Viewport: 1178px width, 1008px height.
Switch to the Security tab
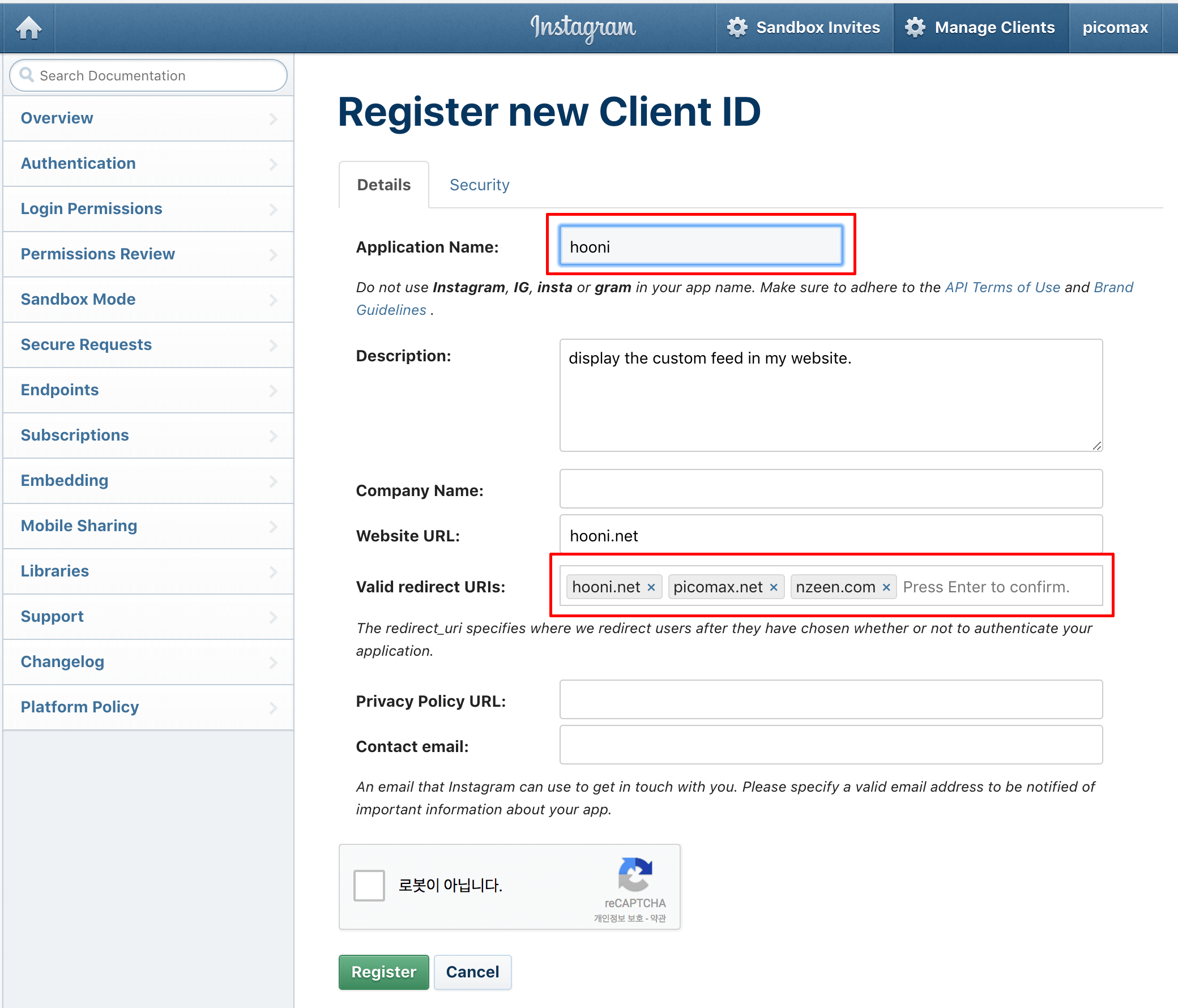tap(479, 185)
